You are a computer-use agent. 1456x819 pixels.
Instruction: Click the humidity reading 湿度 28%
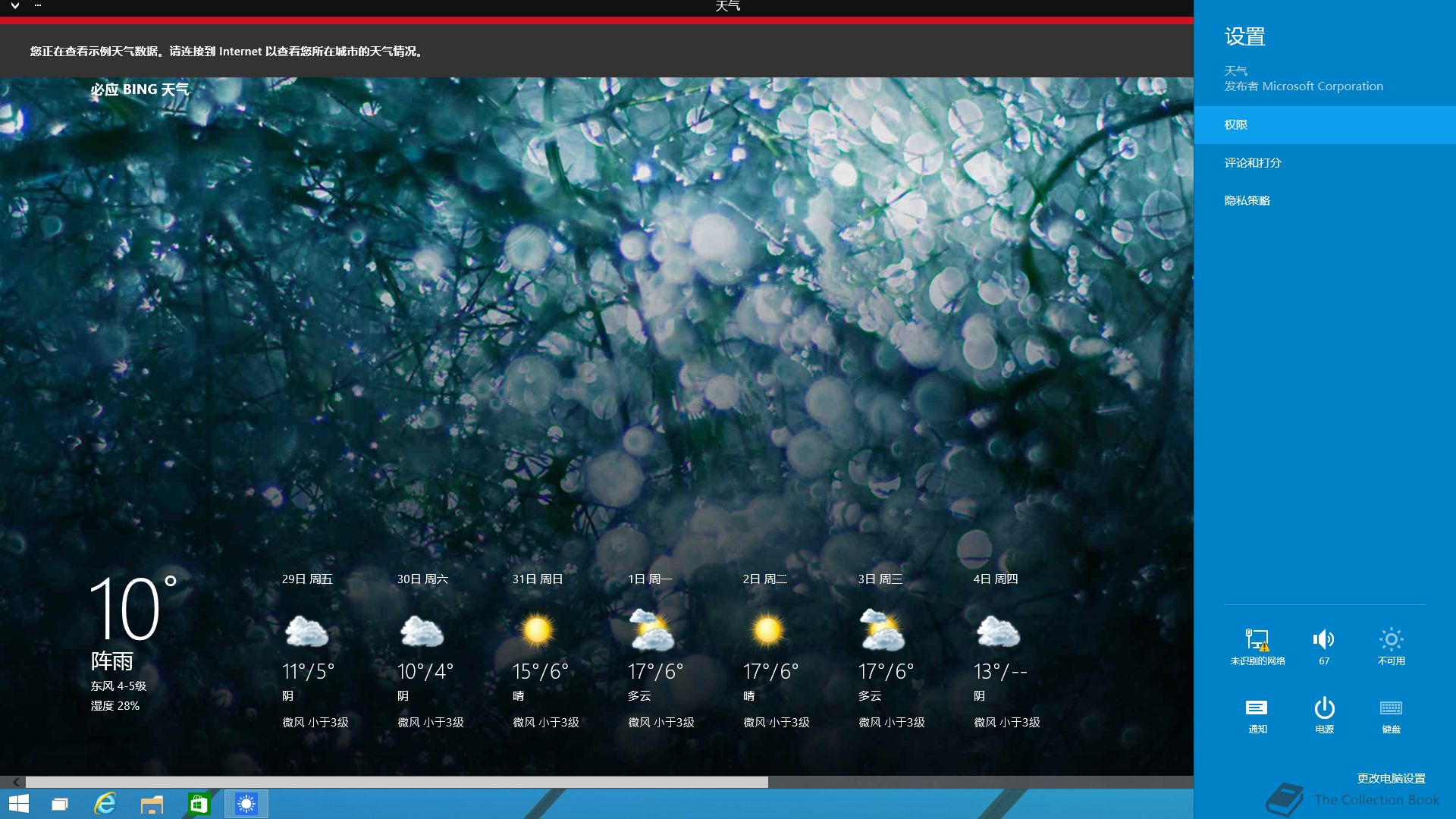coord(115,705)
